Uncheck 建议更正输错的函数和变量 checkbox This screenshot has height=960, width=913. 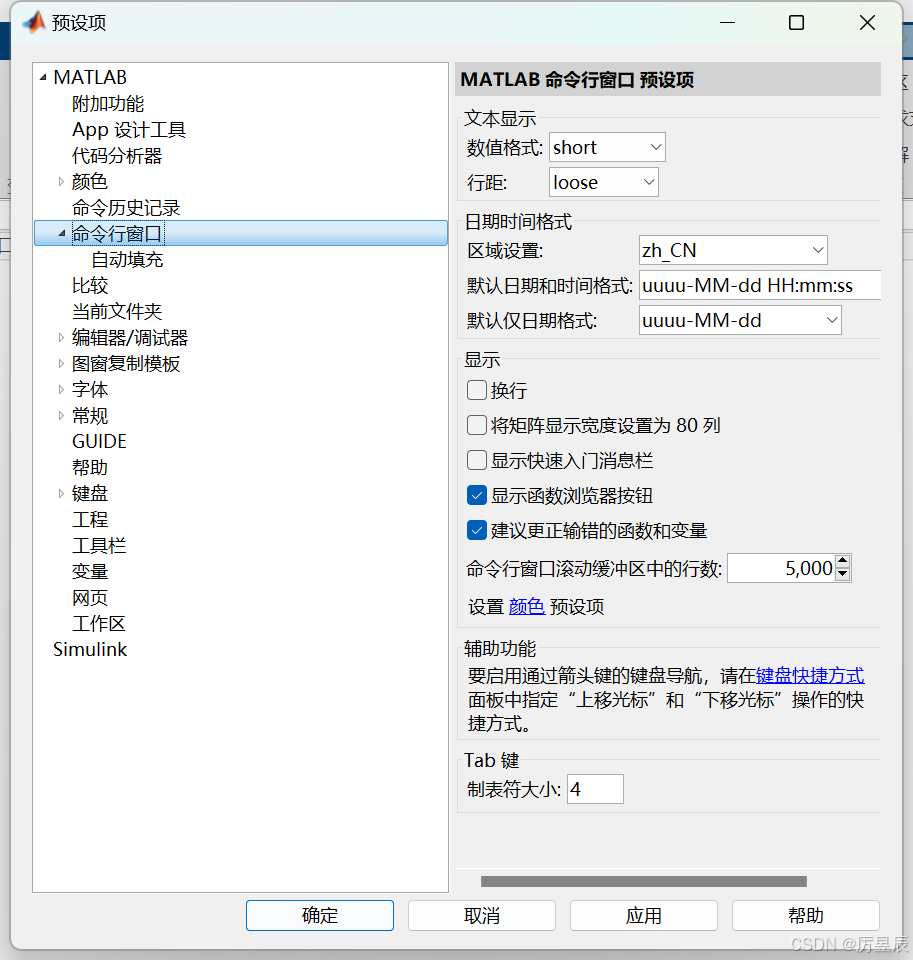point(476,530)
